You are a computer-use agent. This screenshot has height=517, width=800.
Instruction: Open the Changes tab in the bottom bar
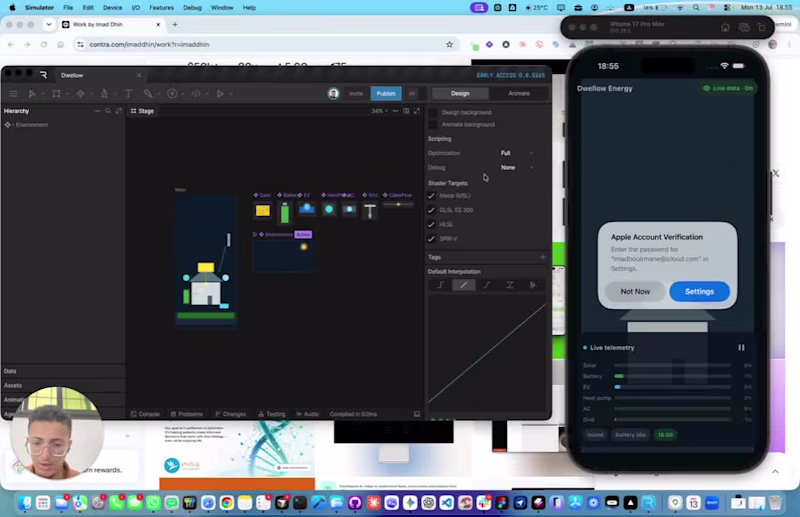tap(231, 414)
